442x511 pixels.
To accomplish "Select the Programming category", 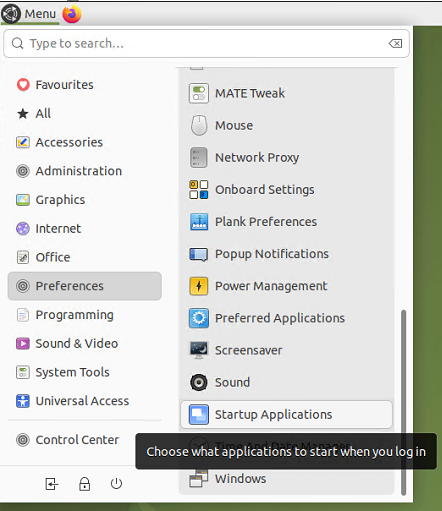I will point(85,315).
